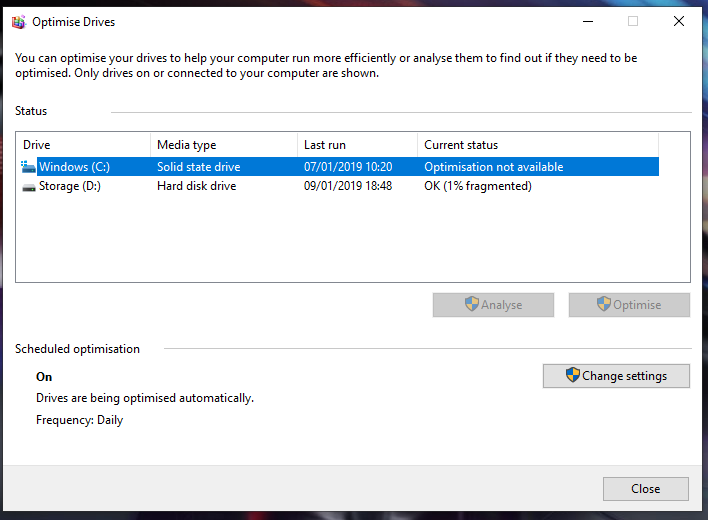The height and width of the screenshot is (520, 708).
Task: Select the Storage (D:) row name
Action: coord(70,186)
